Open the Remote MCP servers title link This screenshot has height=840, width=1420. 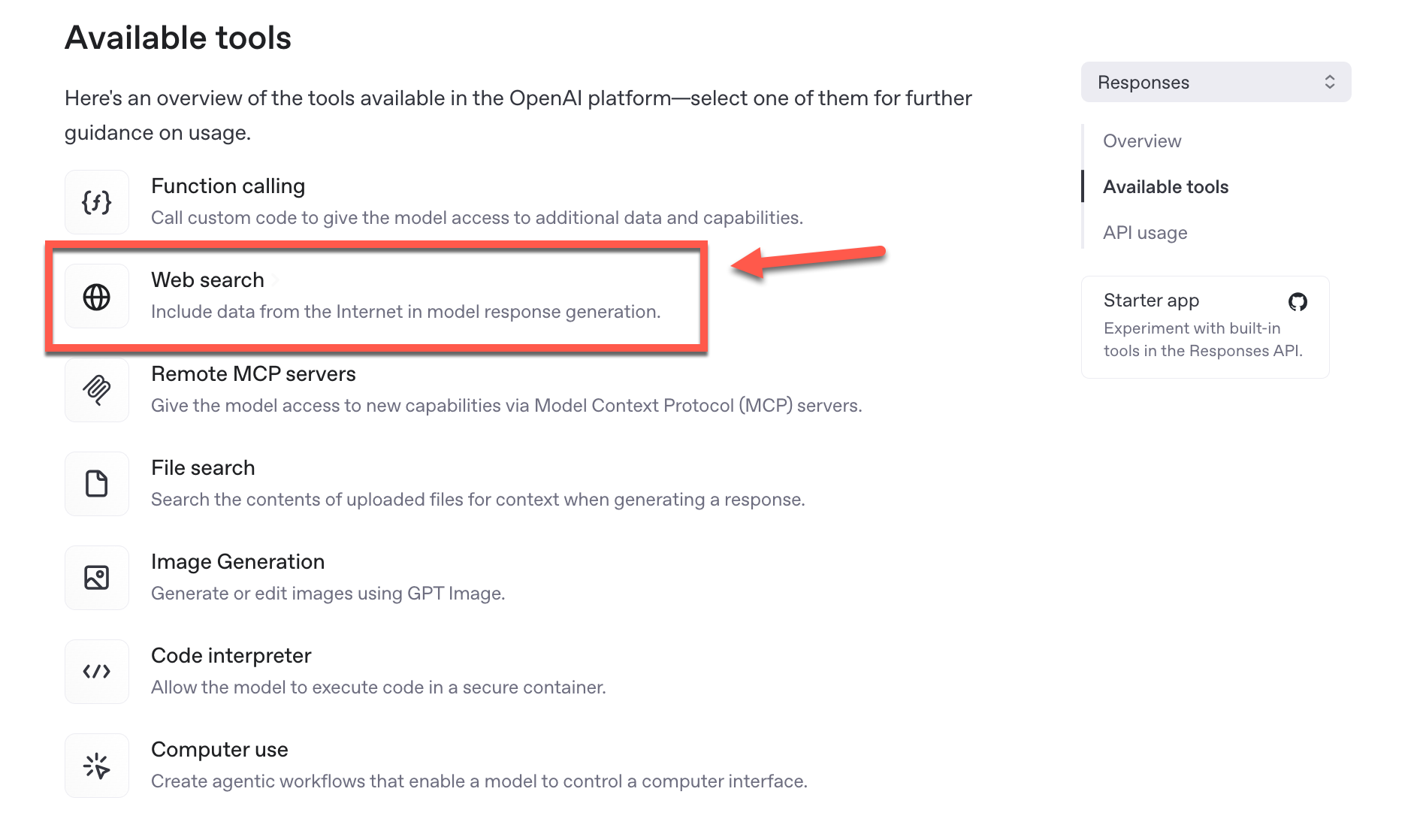(x=253, y=374)
